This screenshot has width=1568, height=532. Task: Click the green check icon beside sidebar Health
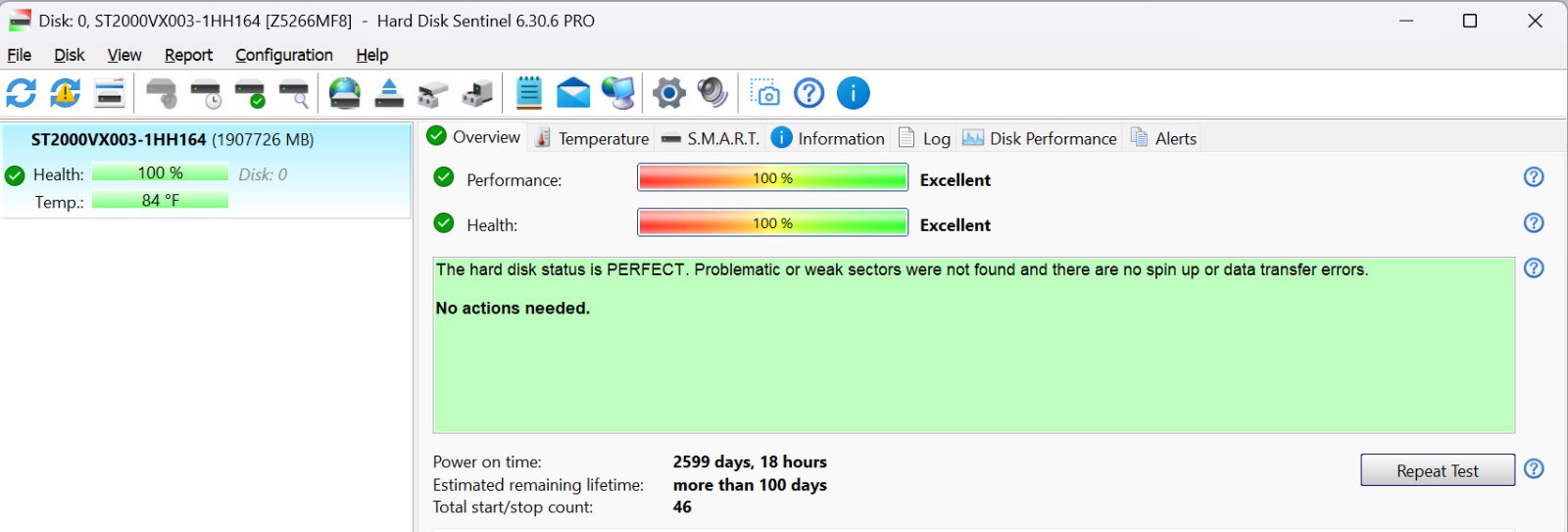coord(15,175)
